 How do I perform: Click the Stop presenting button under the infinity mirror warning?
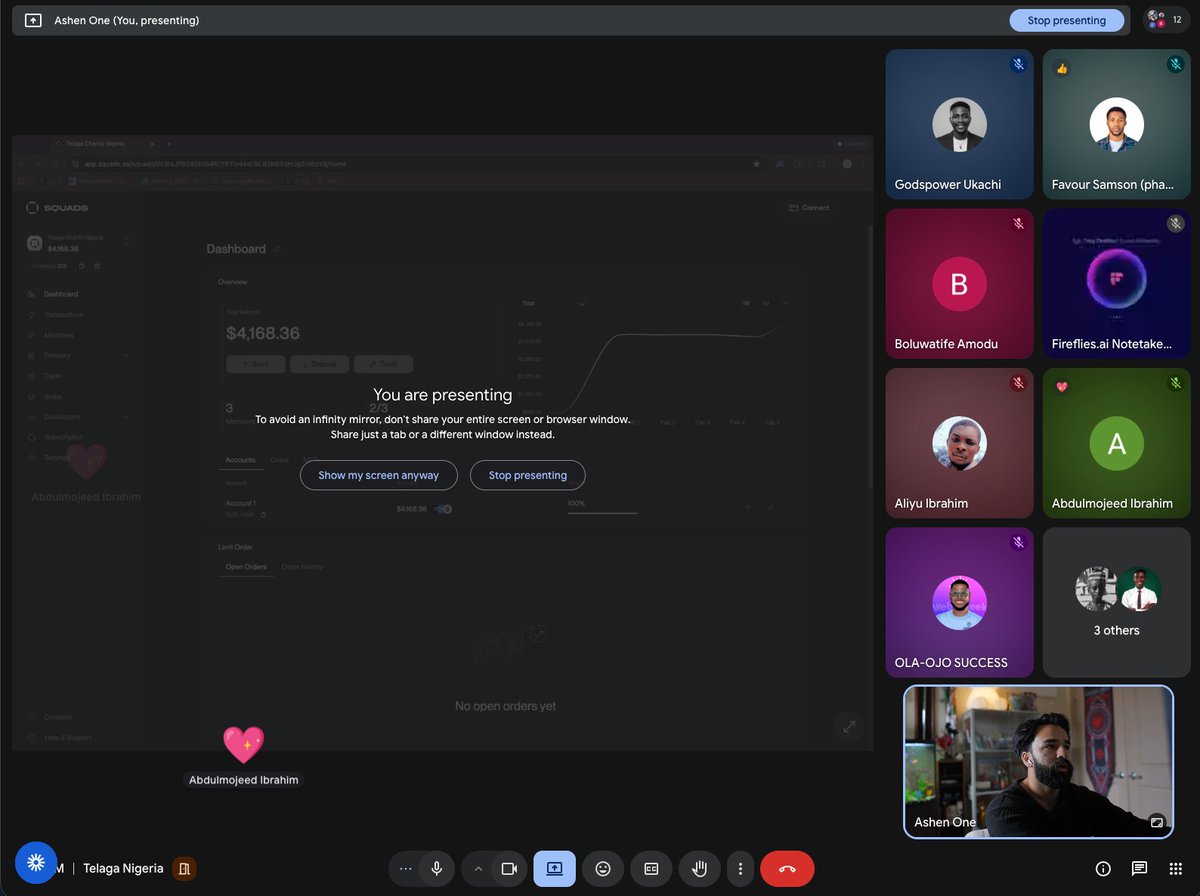click(527, 475)
